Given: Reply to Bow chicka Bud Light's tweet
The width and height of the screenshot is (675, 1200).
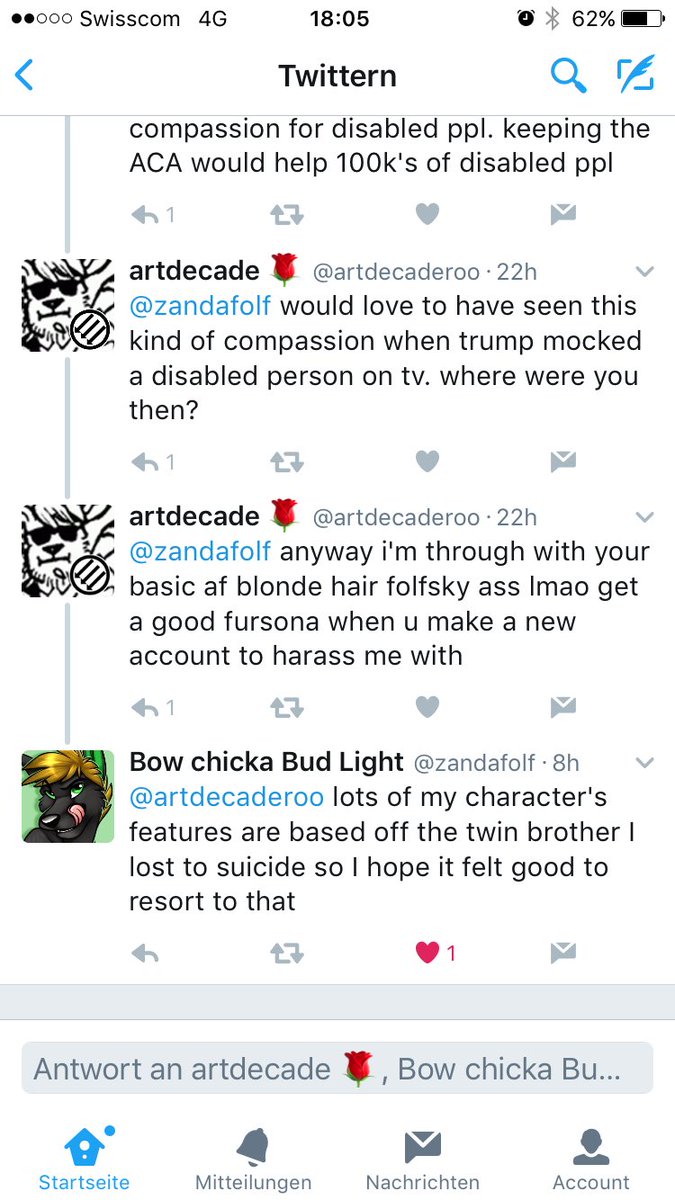Looking at the screenshot, I should point(146,953).
